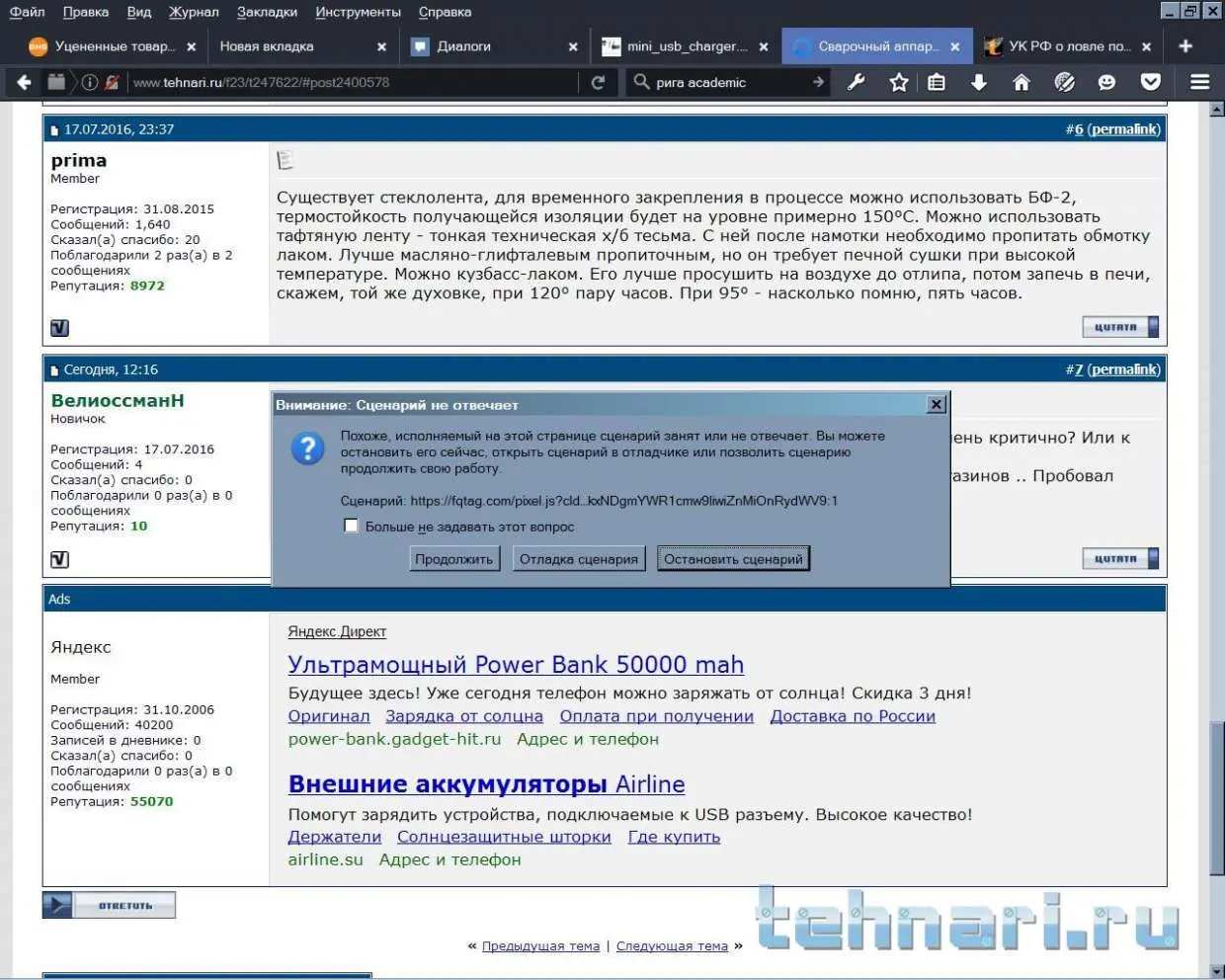The height and width of the screenshot is (980, 1225).
Task: Close the 'Диалоги' tab
Action: click(x=573, y=46)
